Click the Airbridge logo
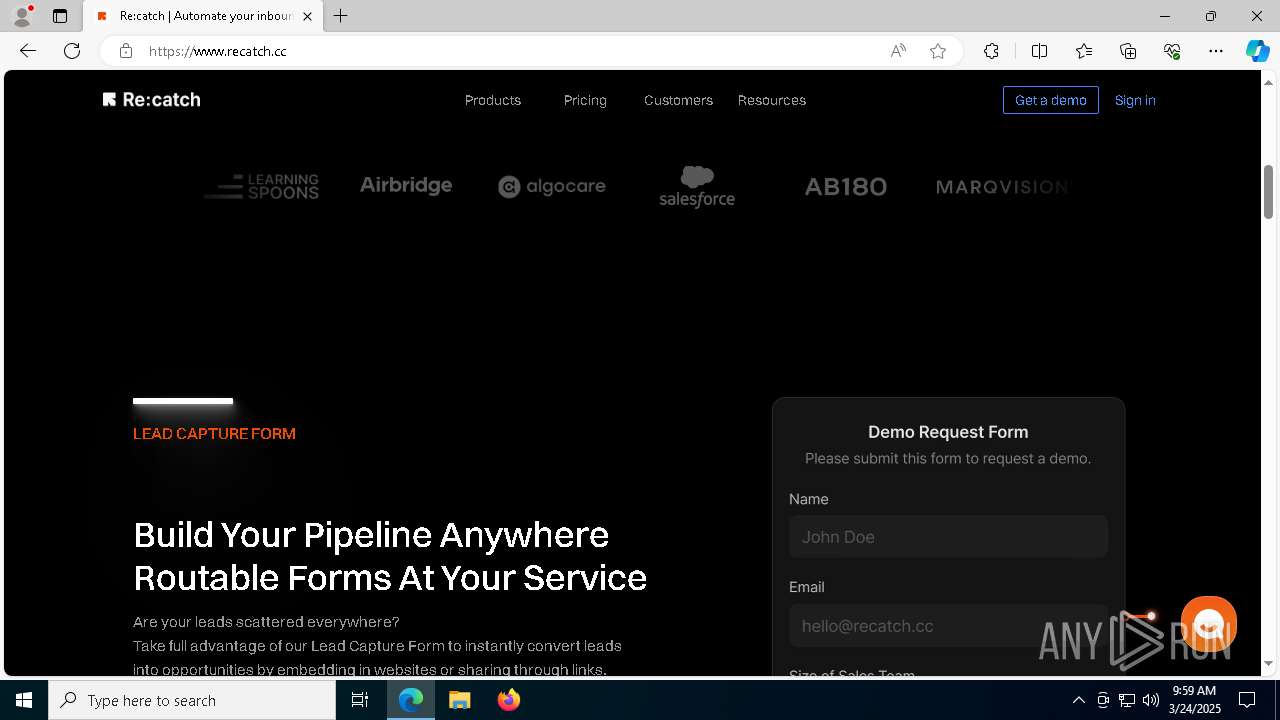Viewport: 1280px width, 720px height. click(406, 185)
